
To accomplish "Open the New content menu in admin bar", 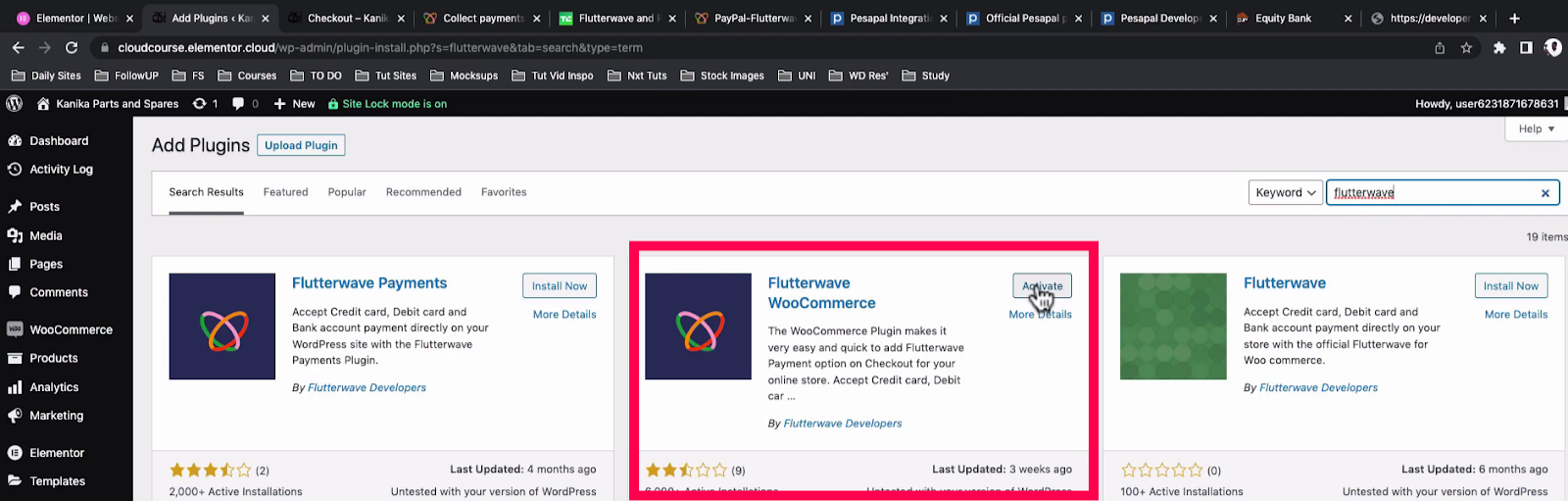I will (x=294, y=103).
